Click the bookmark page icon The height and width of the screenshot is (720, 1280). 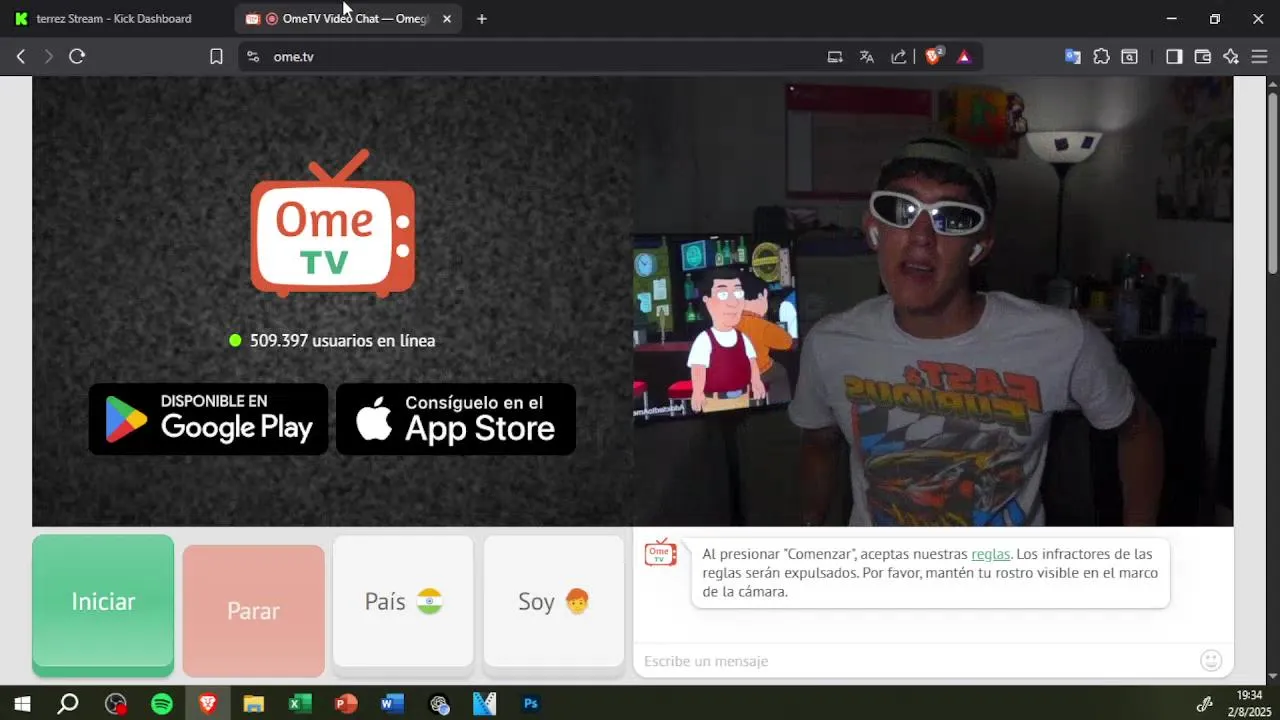coord(216,57)
